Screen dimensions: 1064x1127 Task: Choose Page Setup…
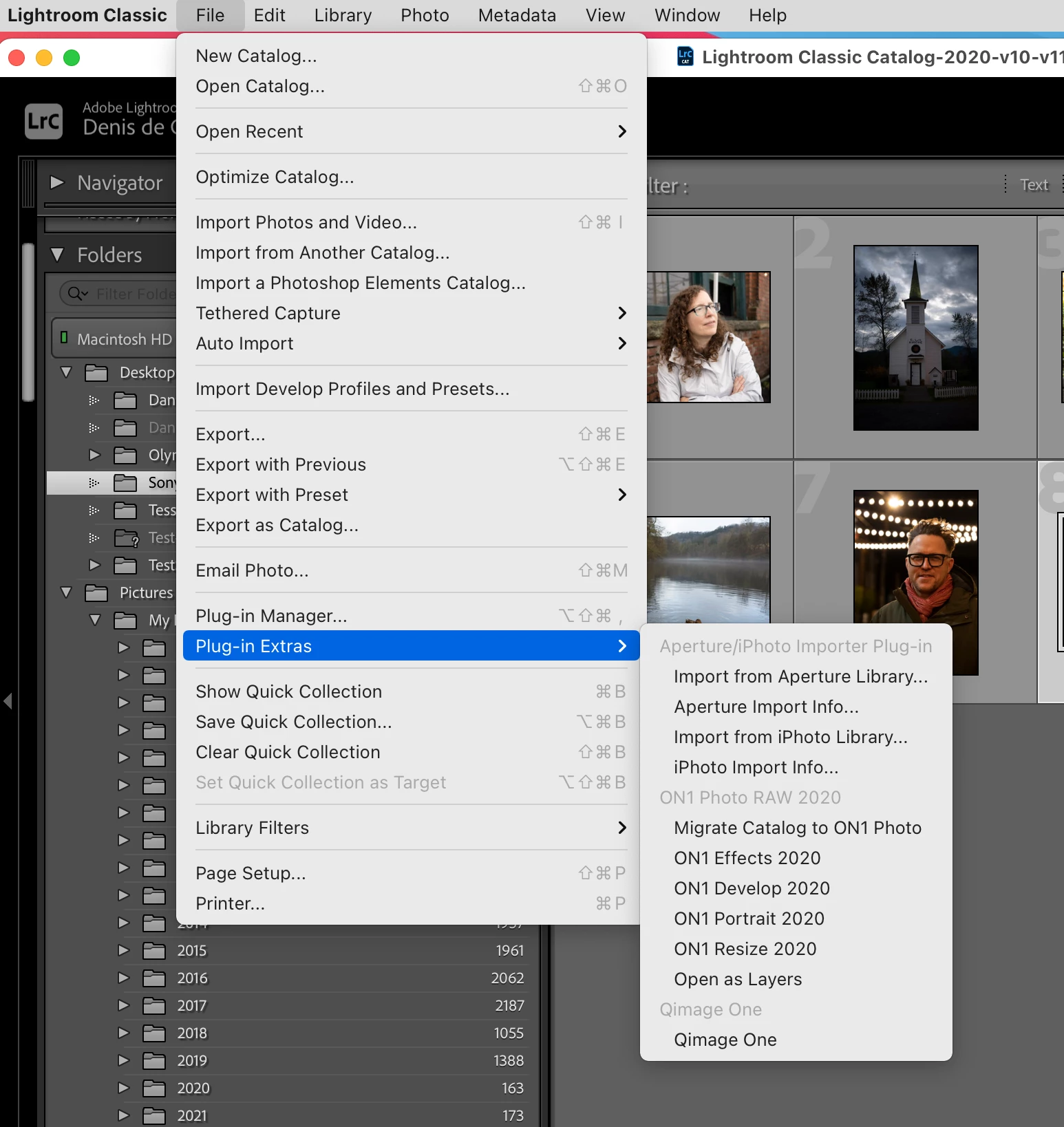pos(412,873)
